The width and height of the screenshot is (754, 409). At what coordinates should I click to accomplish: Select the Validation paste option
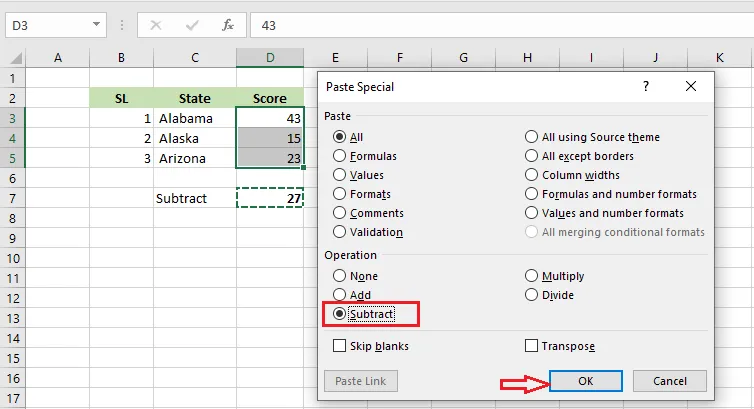tap(368, 232)
